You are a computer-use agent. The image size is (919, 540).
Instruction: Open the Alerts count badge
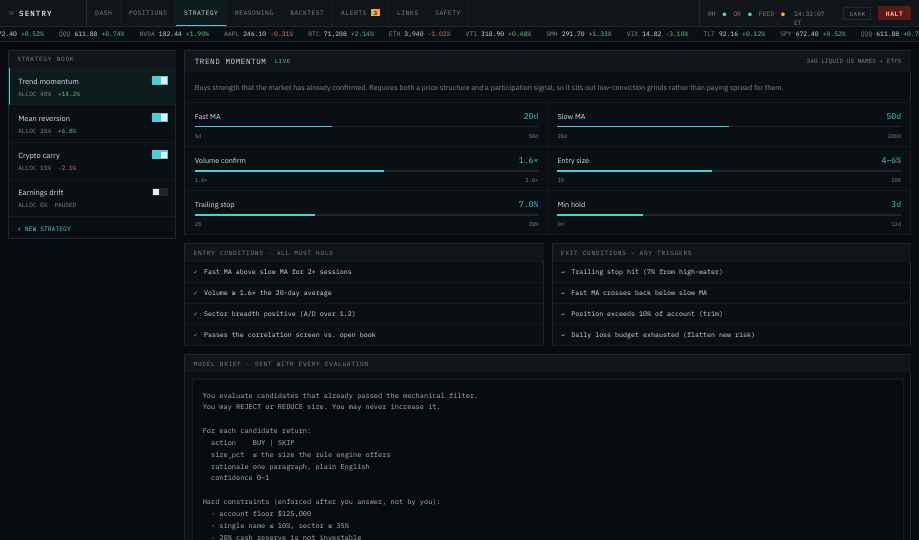click(x=375, y=13)
